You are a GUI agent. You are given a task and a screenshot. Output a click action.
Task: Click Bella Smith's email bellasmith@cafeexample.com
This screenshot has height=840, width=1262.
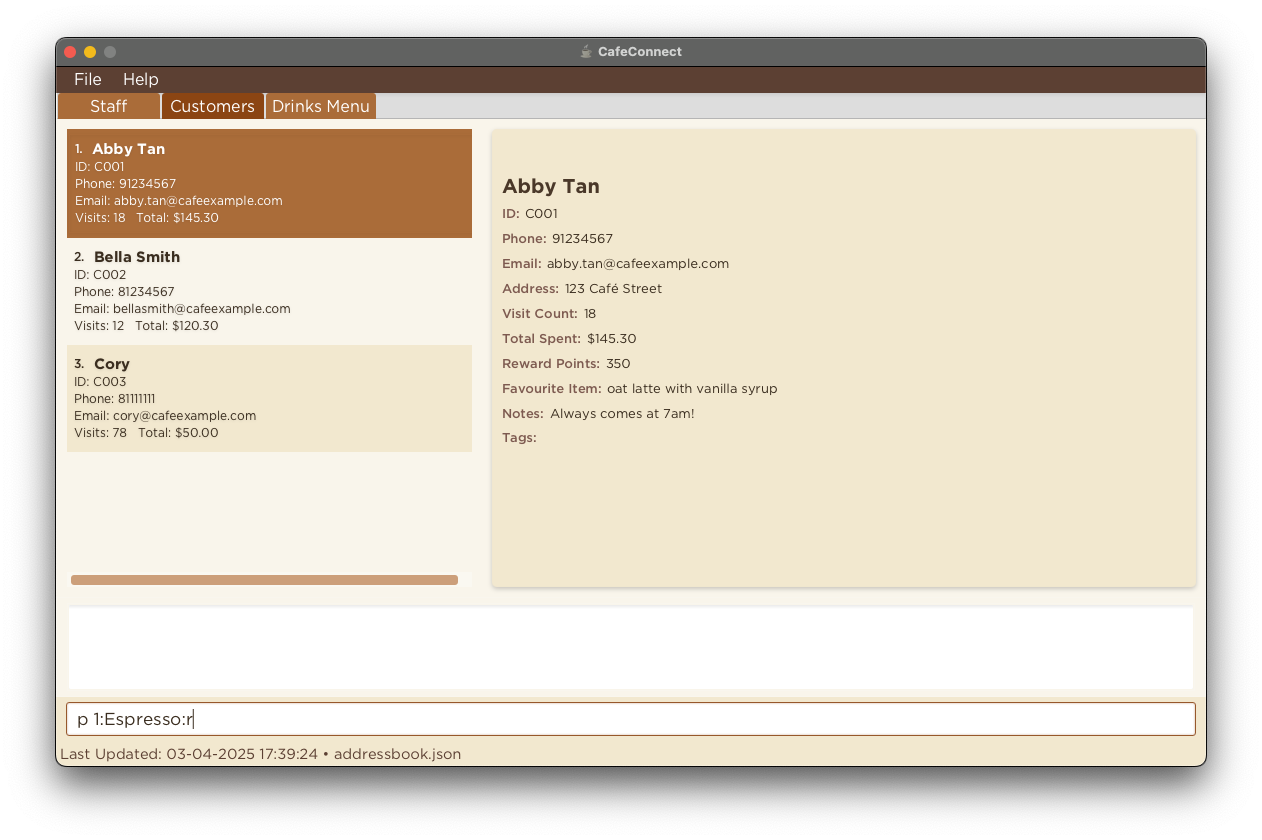pos(182,309)
